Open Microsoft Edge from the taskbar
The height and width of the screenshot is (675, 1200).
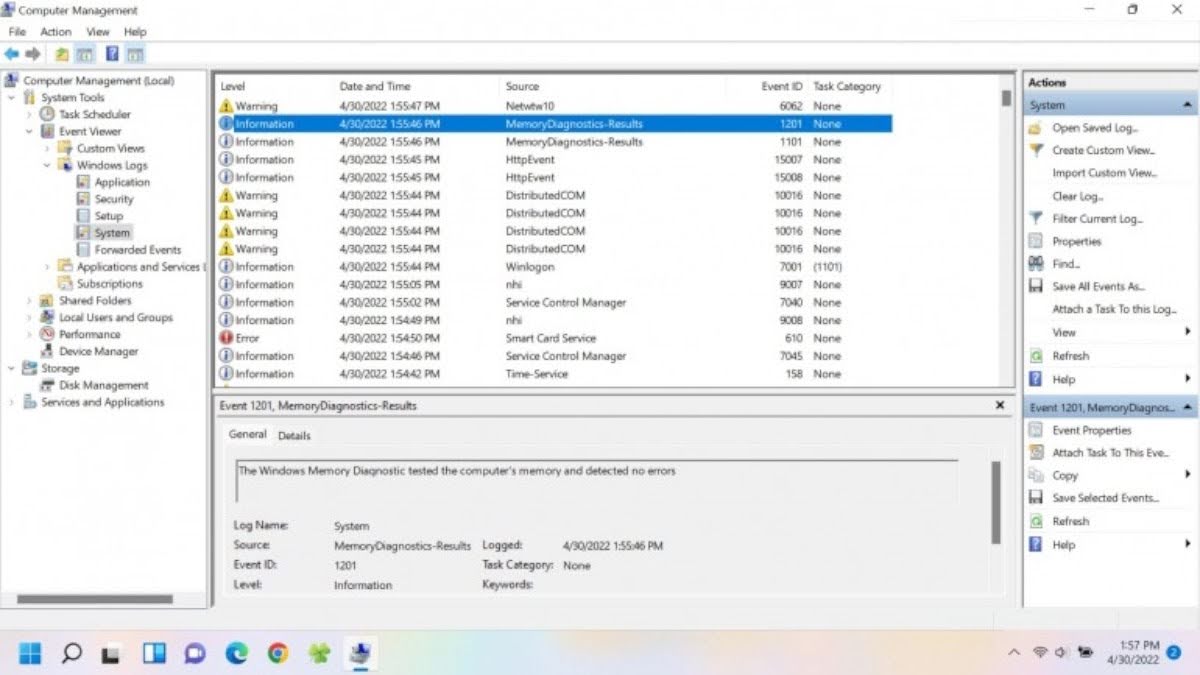236,654
